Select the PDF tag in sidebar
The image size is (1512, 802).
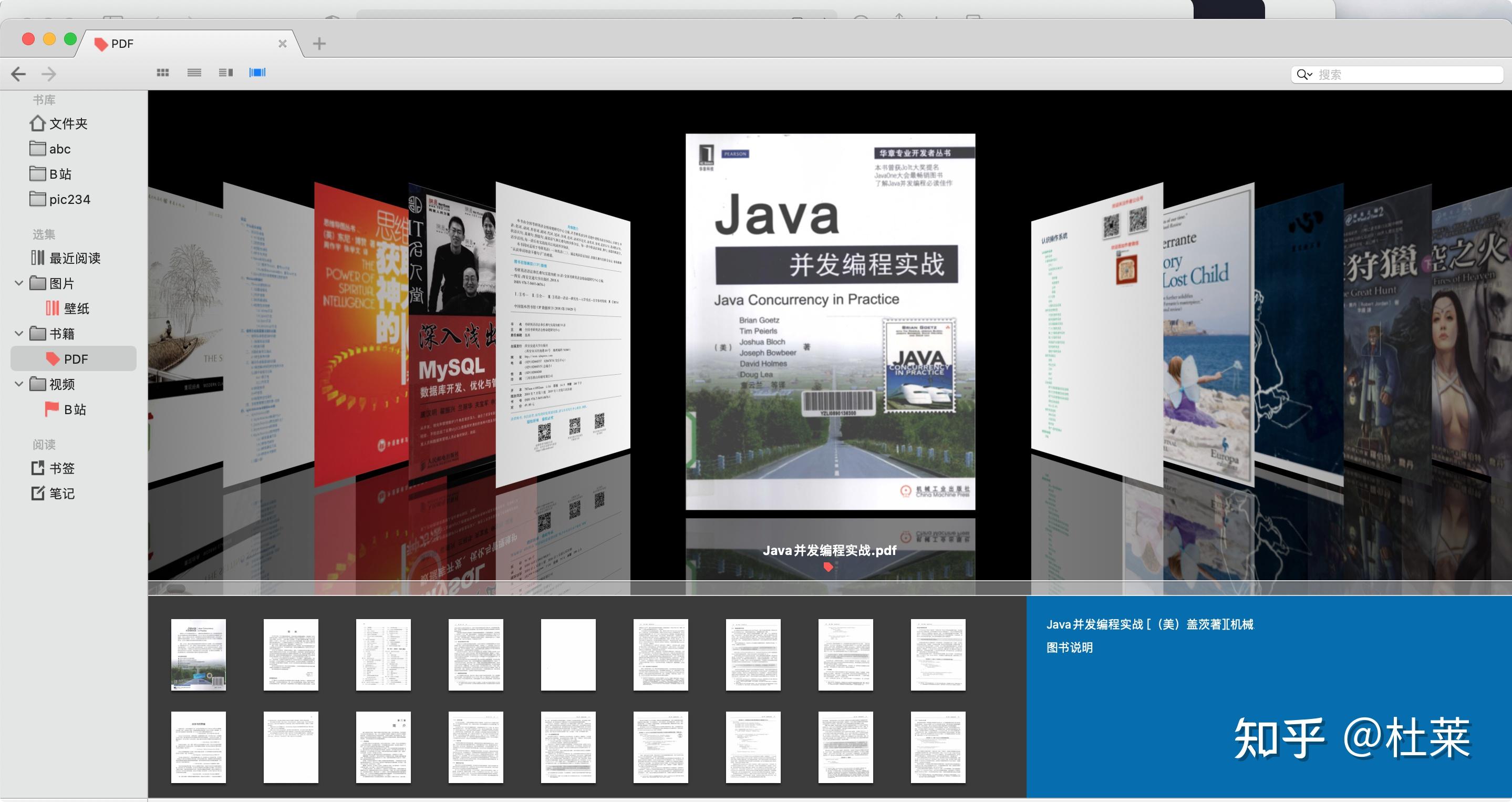[x=74, y=359]
